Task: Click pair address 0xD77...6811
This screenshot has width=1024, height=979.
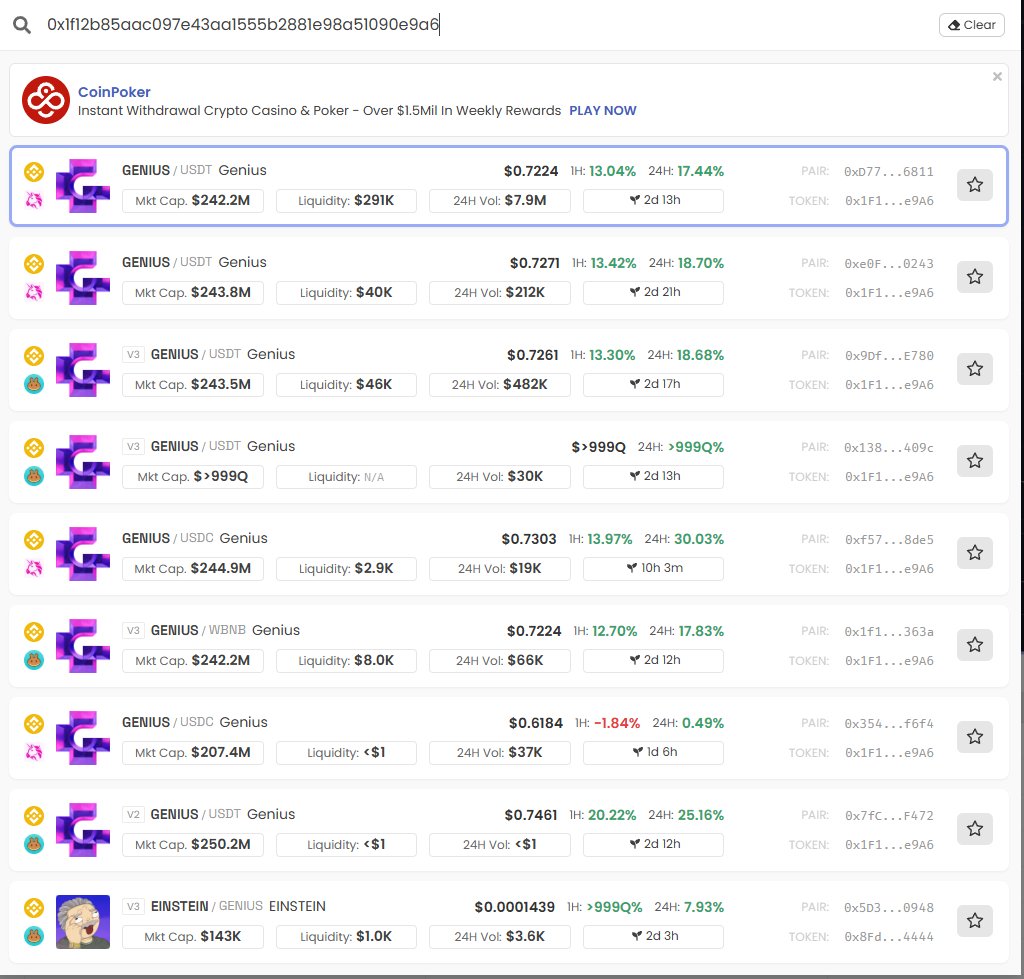Action: tap(888, 172)
